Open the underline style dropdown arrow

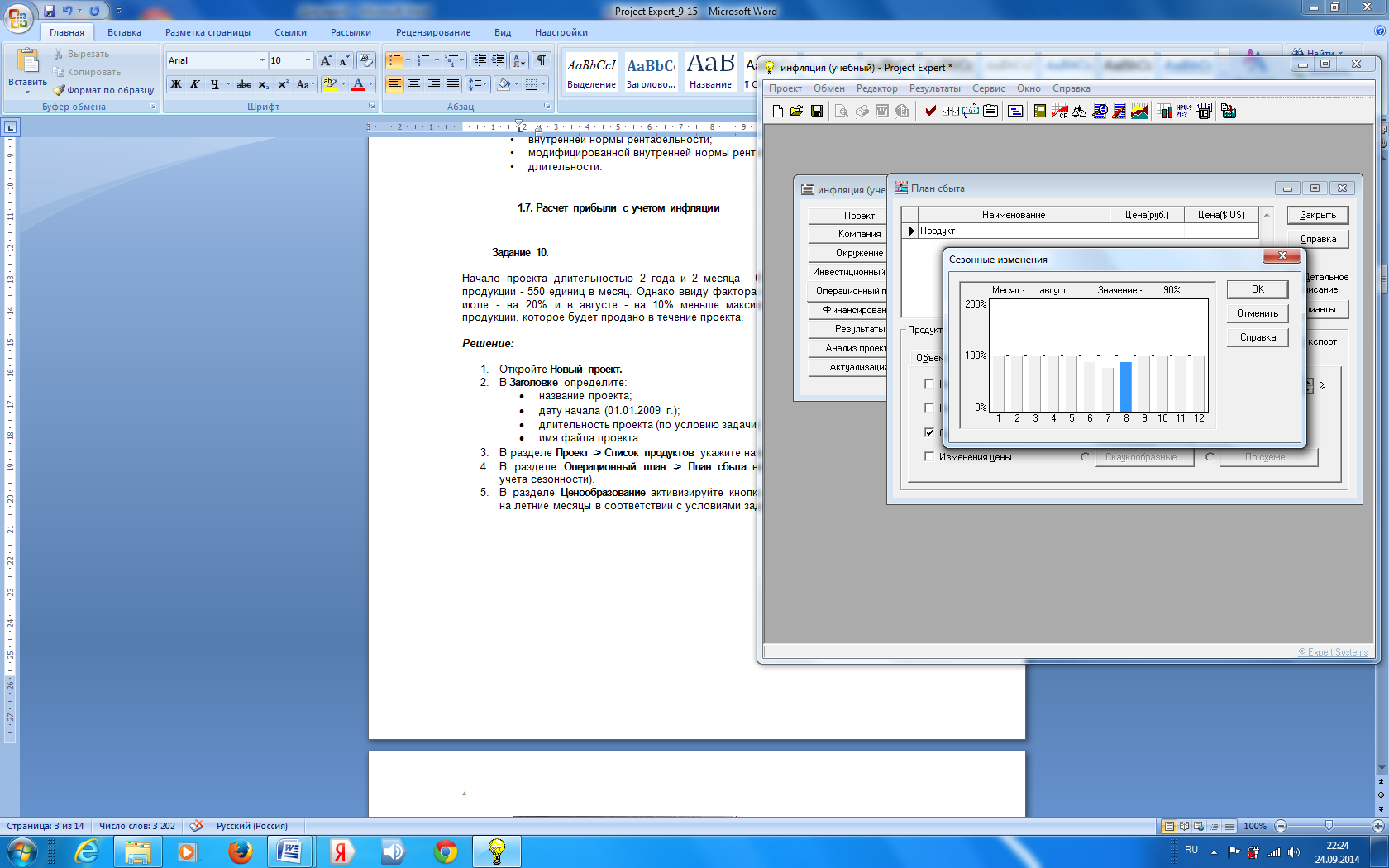pyautogui.click(x=228, y=84)
